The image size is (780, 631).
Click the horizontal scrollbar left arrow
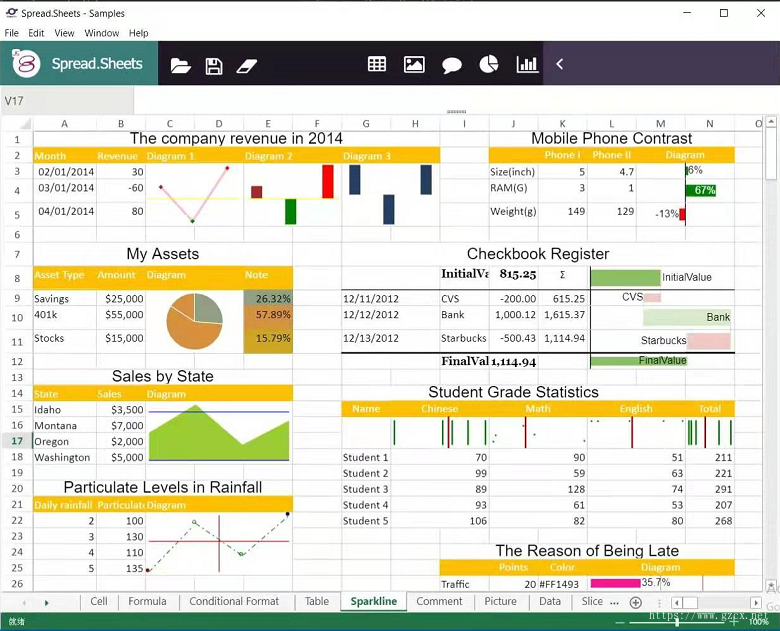[x=676, y=603]
